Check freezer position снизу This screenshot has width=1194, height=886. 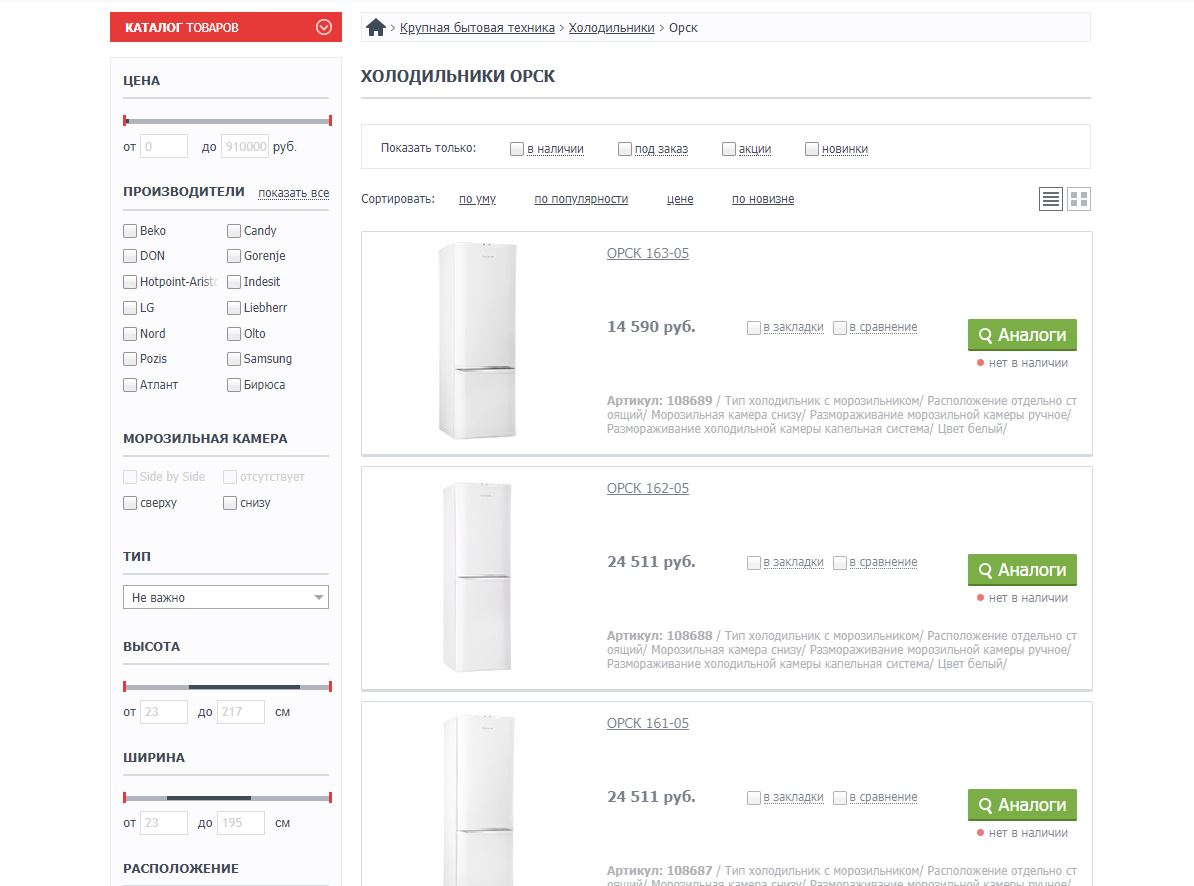click(230, 502)
